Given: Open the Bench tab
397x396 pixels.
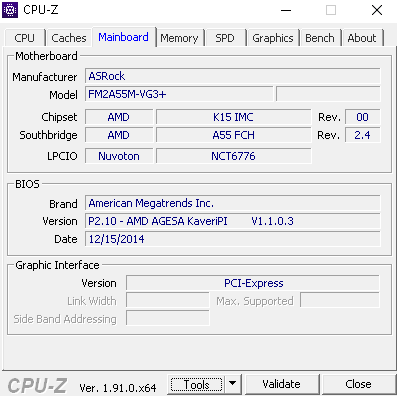Looking at the screenshot, I should tap(320, 38).
